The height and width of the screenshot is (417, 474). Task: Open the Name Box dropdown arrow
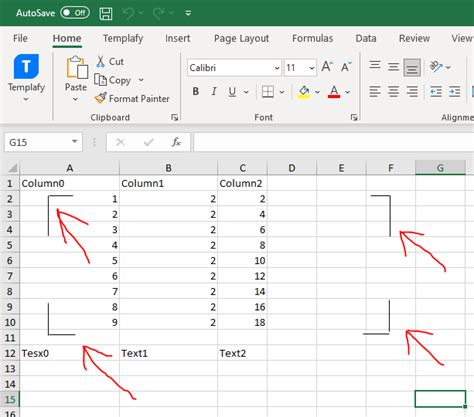(x=75, y=142)
